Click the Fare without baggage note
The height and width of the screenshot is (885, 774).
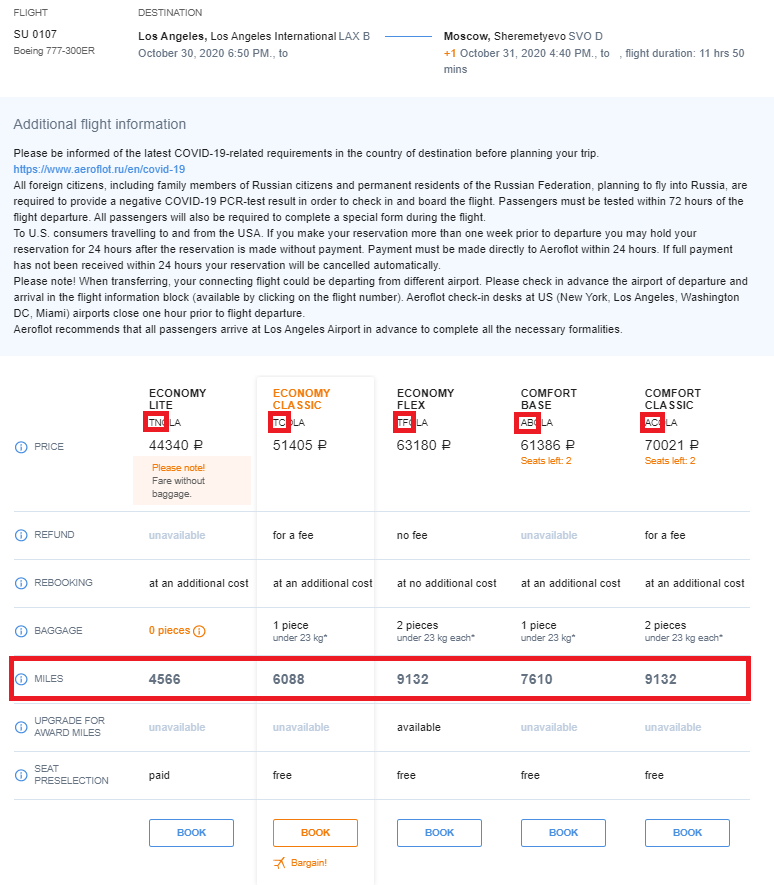(178, 487)
